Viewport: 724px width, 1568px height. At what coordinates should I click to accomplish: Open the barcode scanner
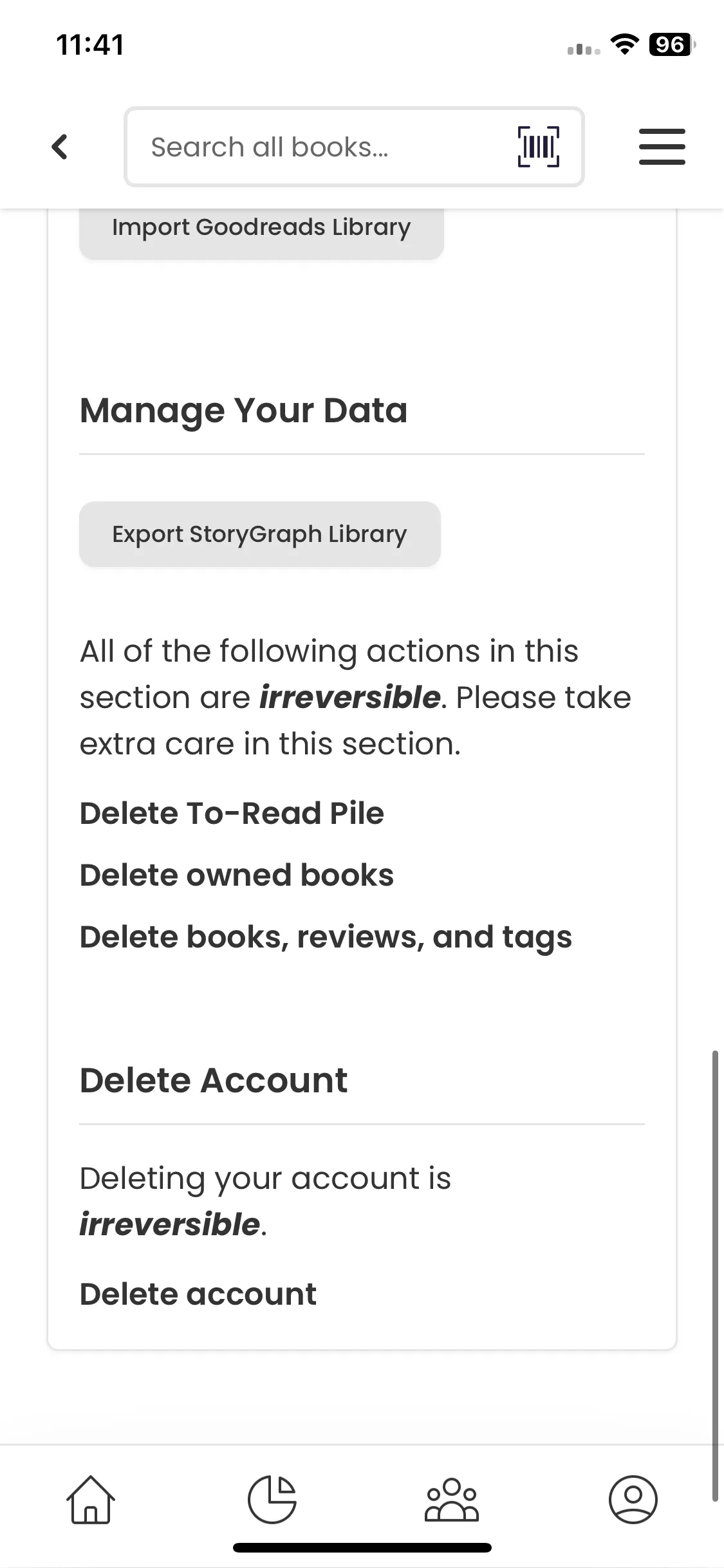pyautogui.click(x=538, y=147)
